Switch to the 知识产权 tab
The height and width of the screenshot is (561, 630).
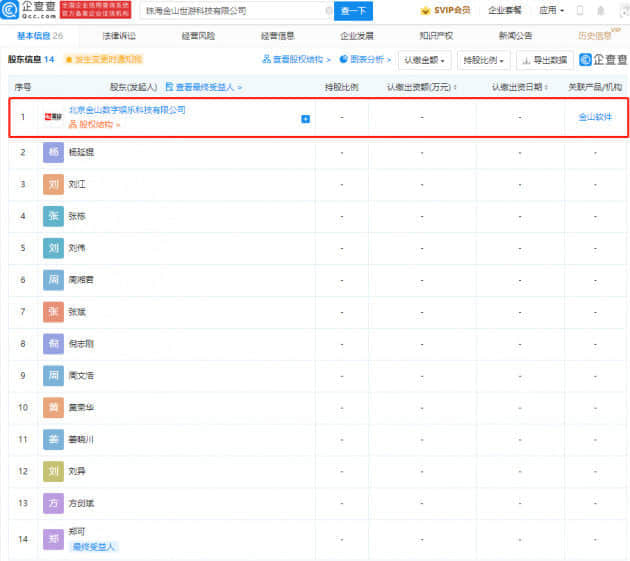point(436,36)
